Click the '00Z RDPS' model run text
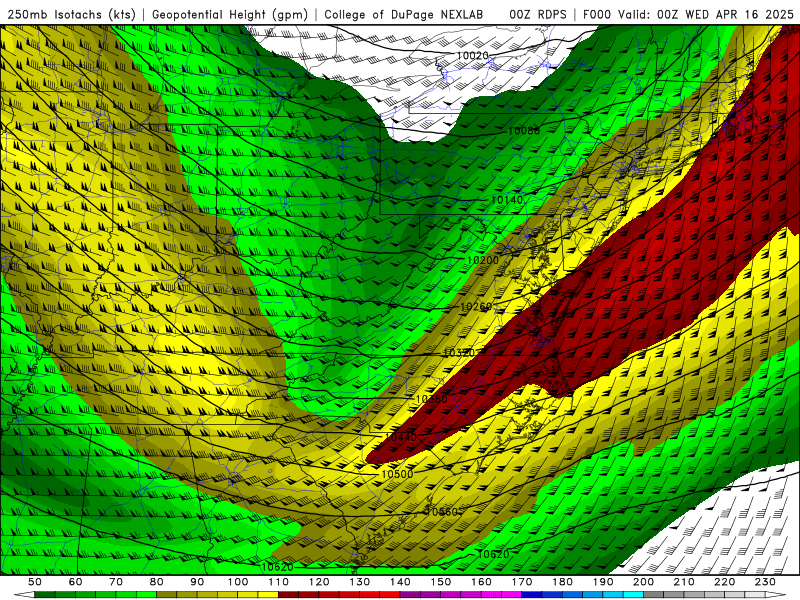 [x=537, y=14]
